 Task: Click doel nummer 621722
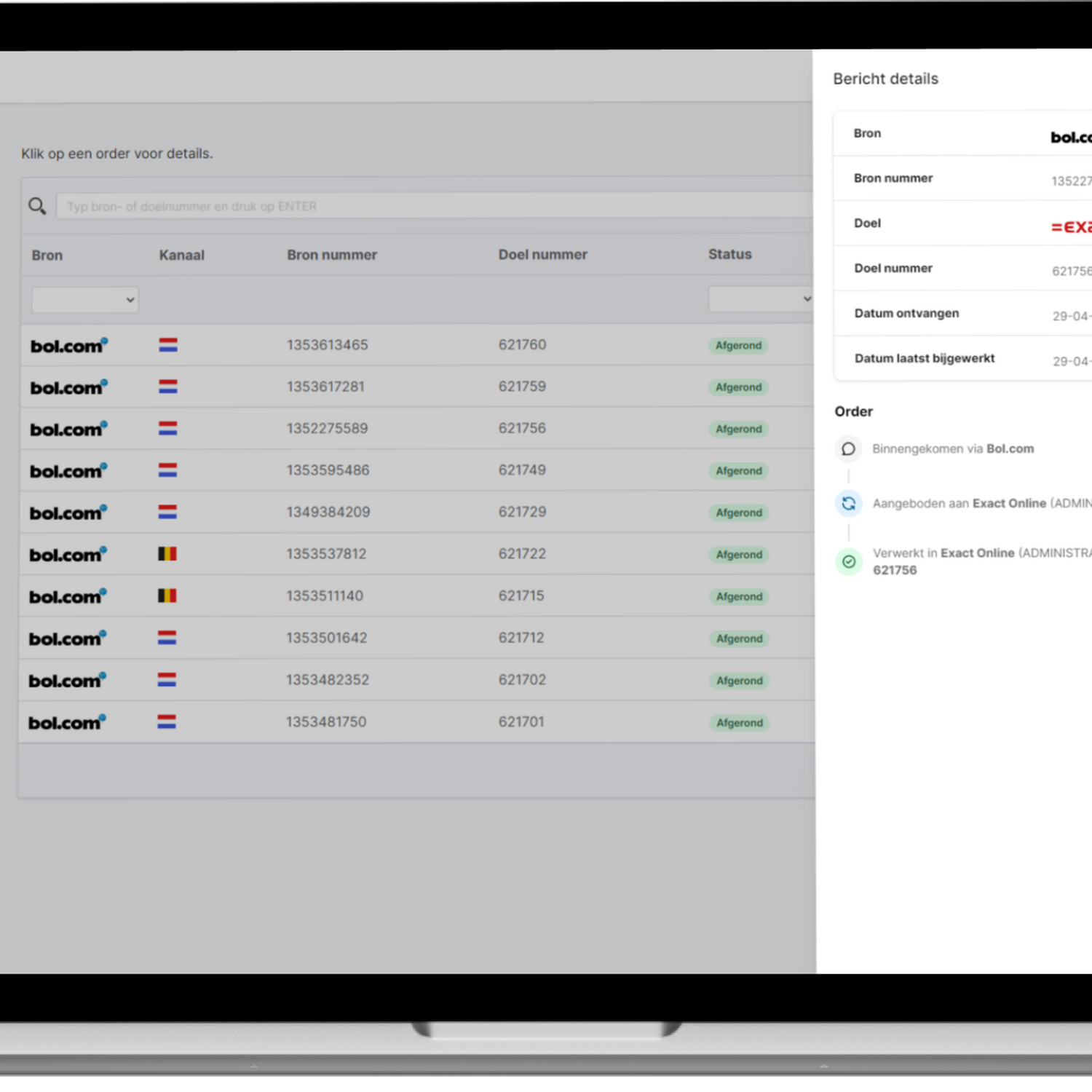(522, 554)
